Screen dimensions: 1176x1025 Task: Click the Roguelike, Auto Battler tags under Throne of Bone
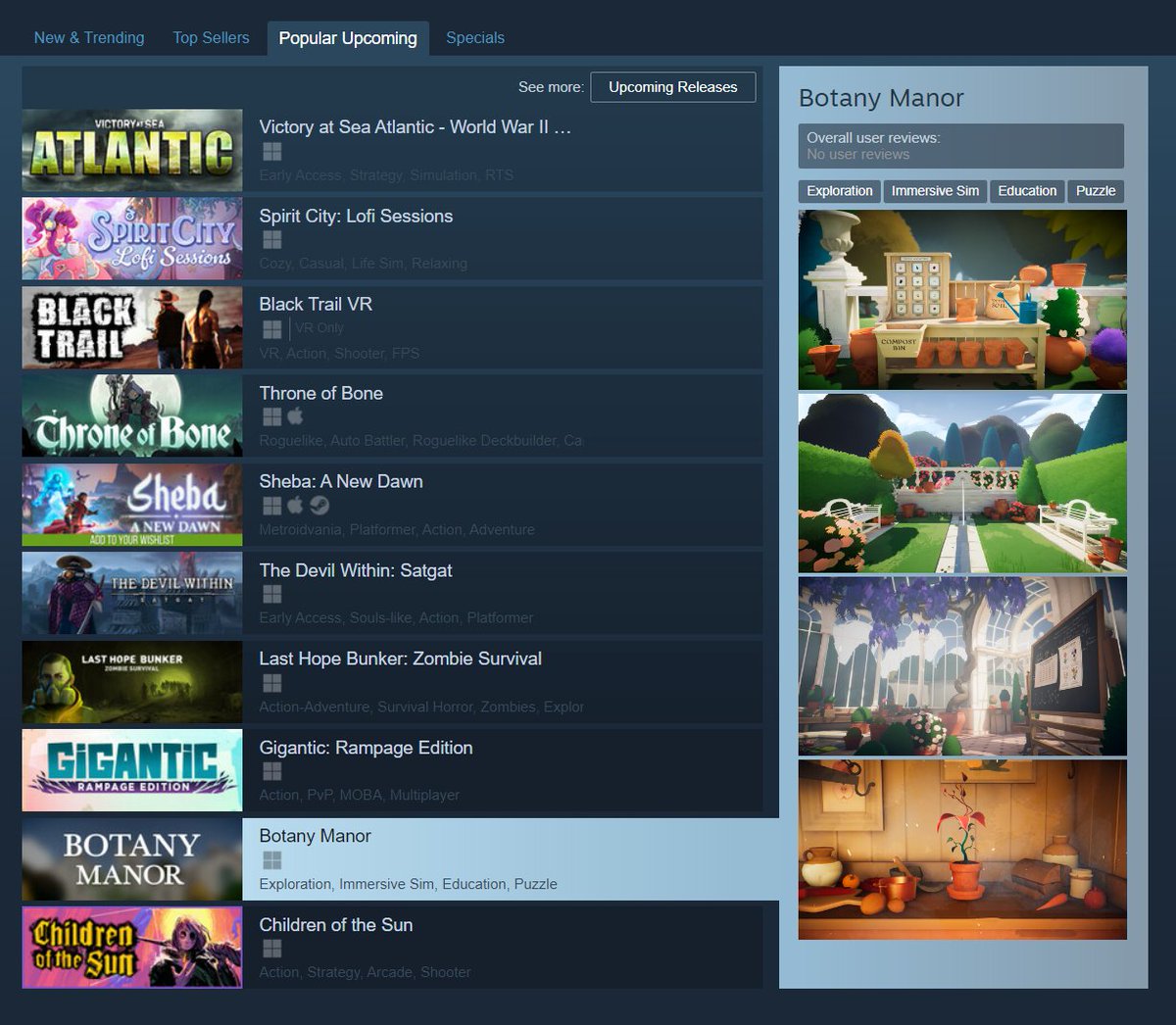click(x=420, y=441)
